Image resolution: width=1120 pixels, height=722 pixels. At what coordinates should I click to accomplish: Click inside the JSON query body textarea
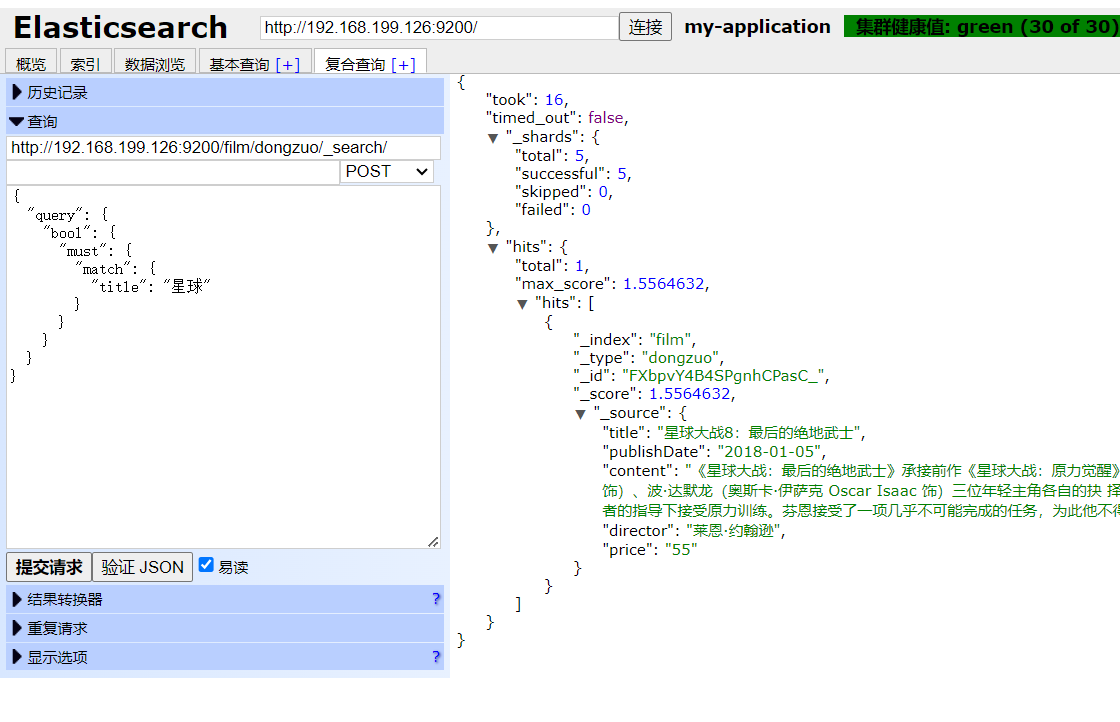click(224, 367)
